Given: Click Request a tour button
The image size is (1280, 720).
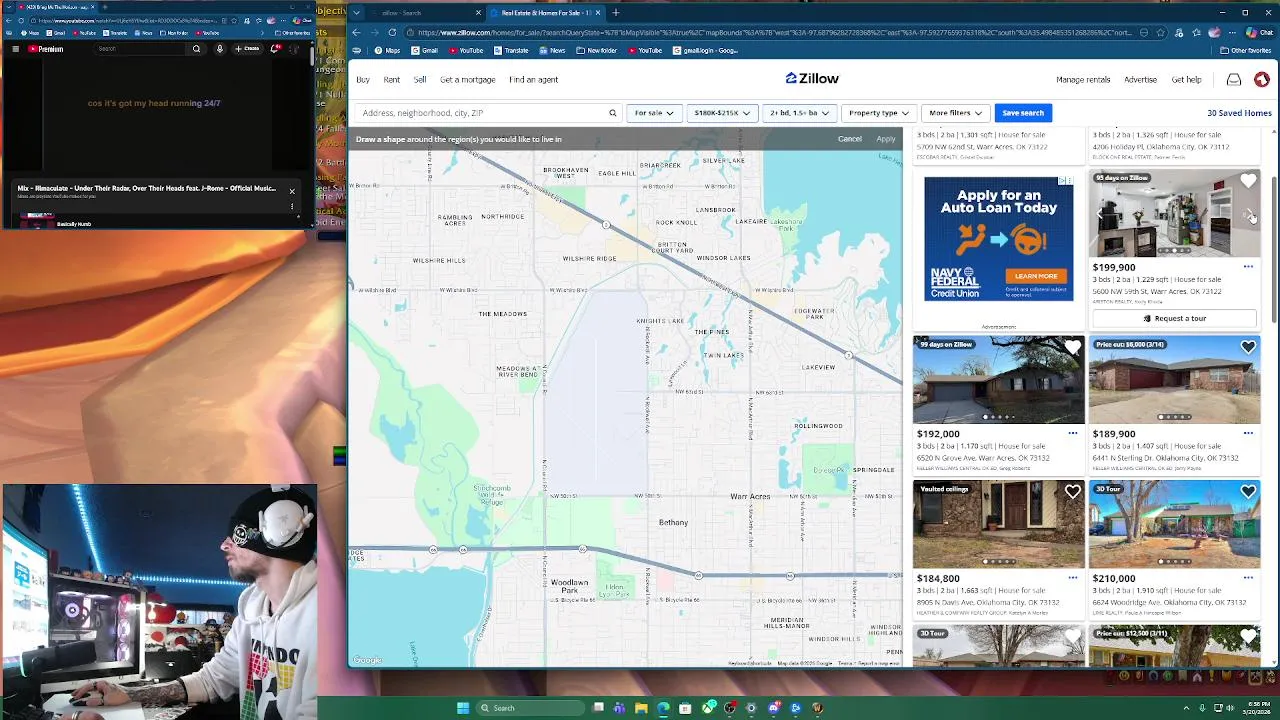Looking at the screenshot, I should (x=1174, y=318).
